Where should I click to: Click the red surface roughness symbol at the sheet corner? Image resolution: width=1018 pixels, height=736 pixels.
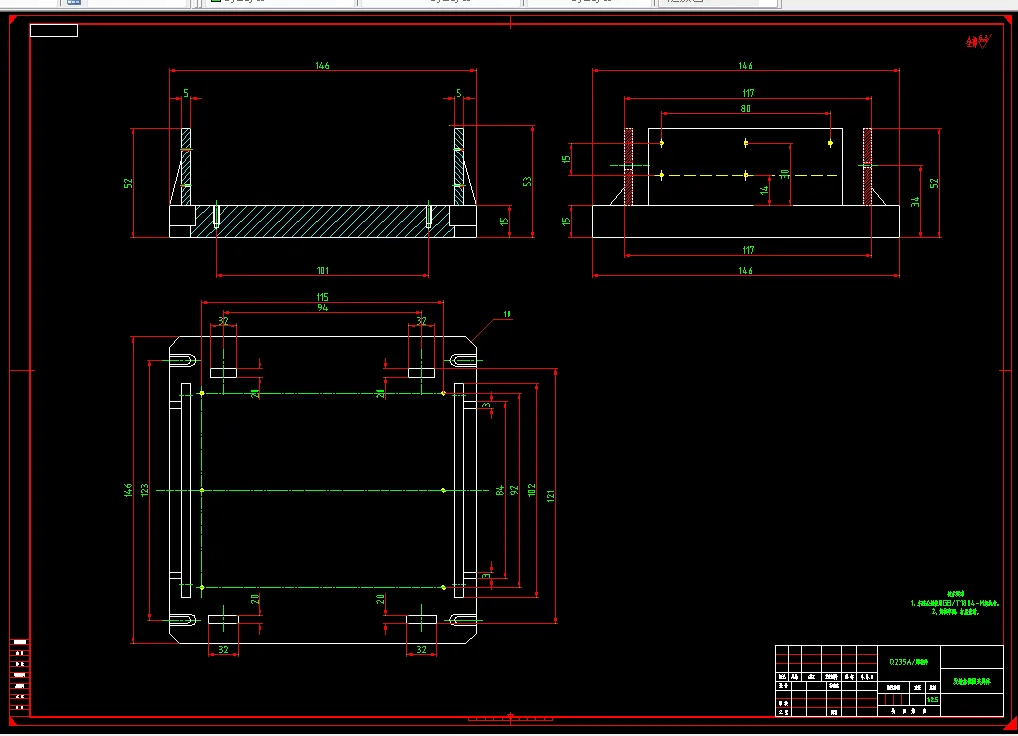(x=978, y=42)
